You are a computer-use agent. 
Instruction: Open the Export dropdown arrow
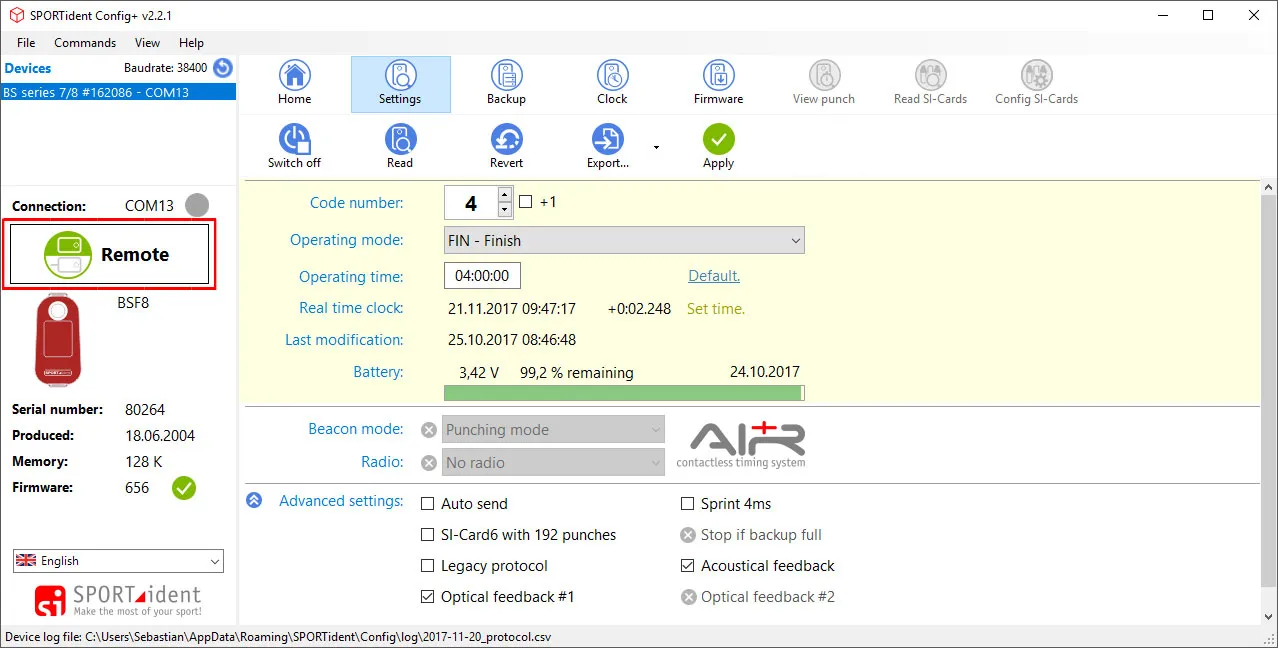pos(656,147)
